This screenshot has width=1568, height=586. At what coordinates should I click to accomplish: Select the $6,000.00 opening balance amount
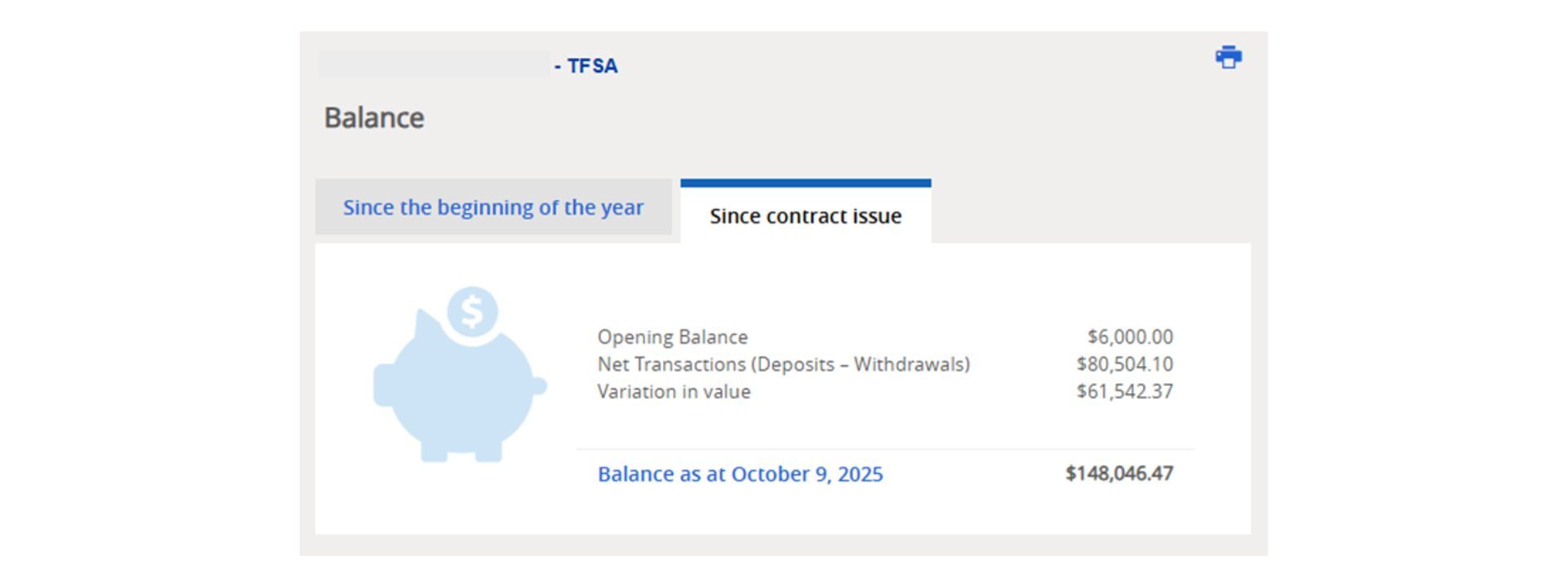[x=1129, y=337]
